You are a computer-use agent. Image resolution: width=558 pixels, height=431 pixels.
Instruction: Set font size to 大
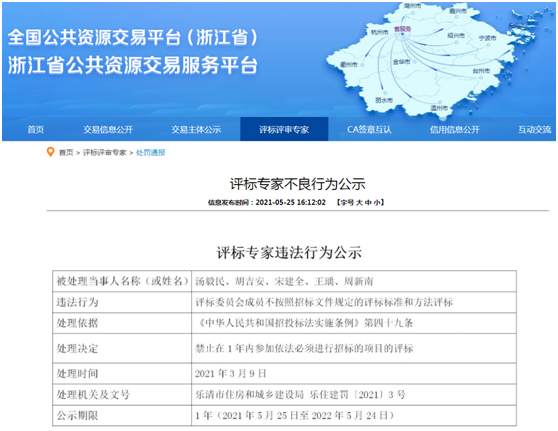coord(359,203)
